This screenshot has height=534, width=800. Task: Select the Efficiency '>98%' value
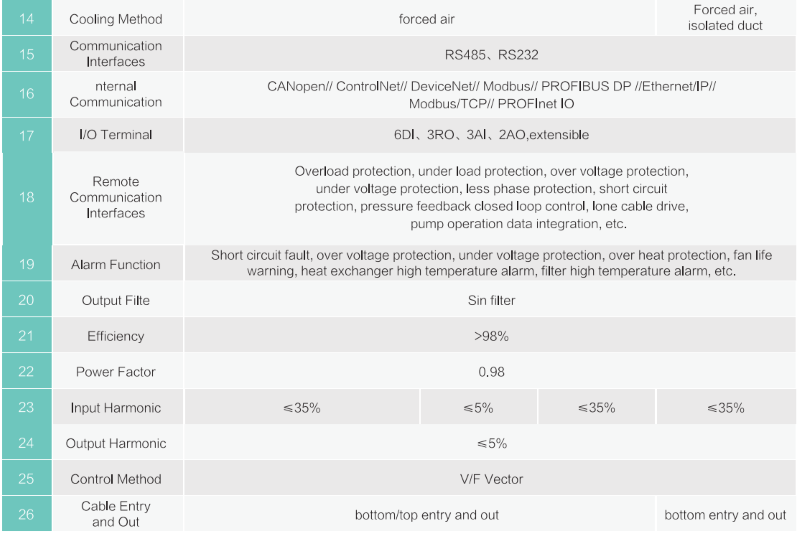click(491, 336)
